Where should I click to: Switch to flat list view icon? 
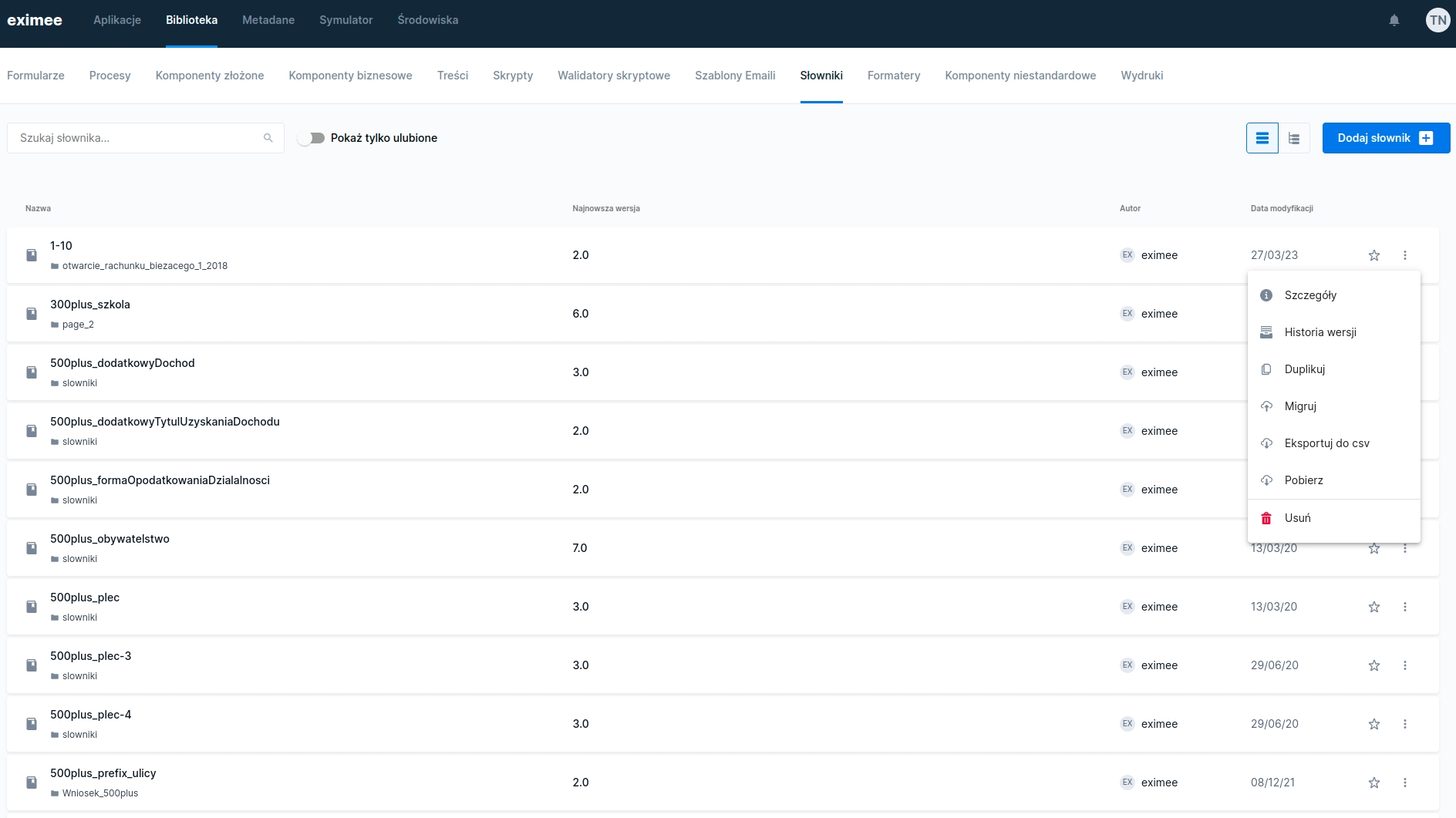1262,138
